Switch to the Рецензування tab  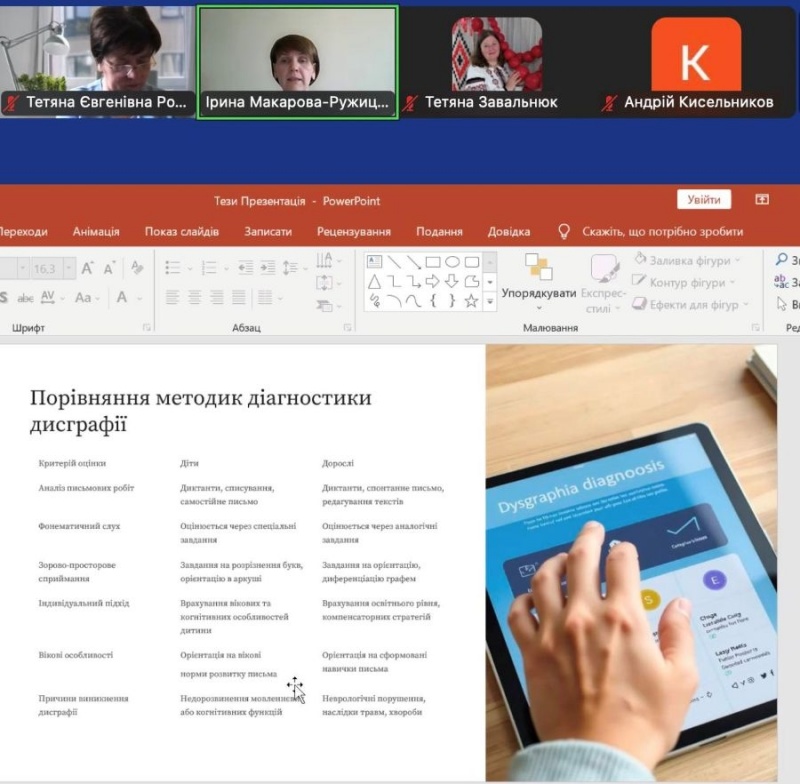(353, 232)
